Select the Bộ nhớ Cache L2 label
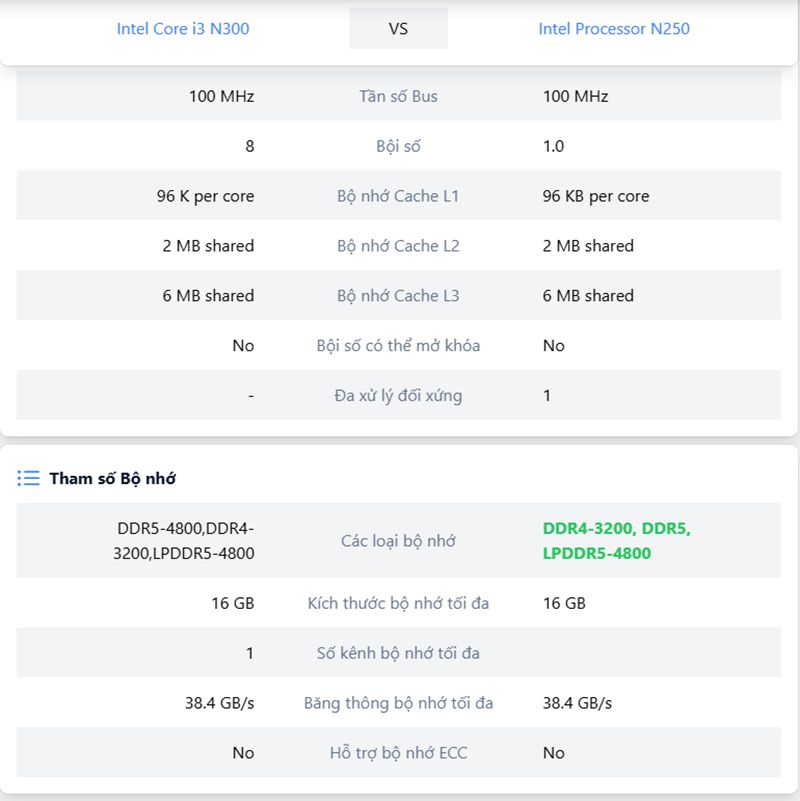The image size is (800, 801). click(398, 246)
